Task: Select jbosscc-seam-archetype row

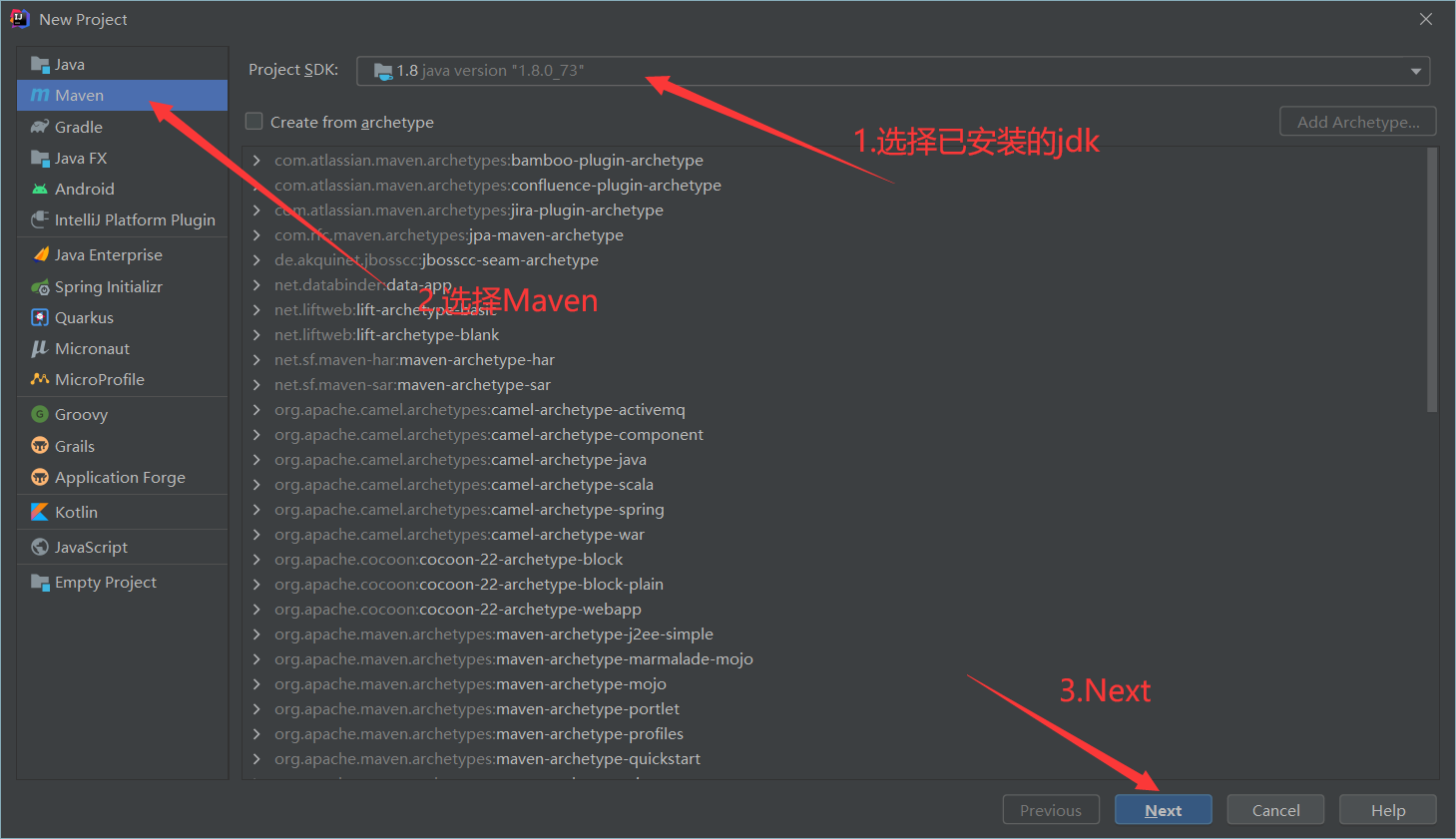Action: click(x=834, y=260)
